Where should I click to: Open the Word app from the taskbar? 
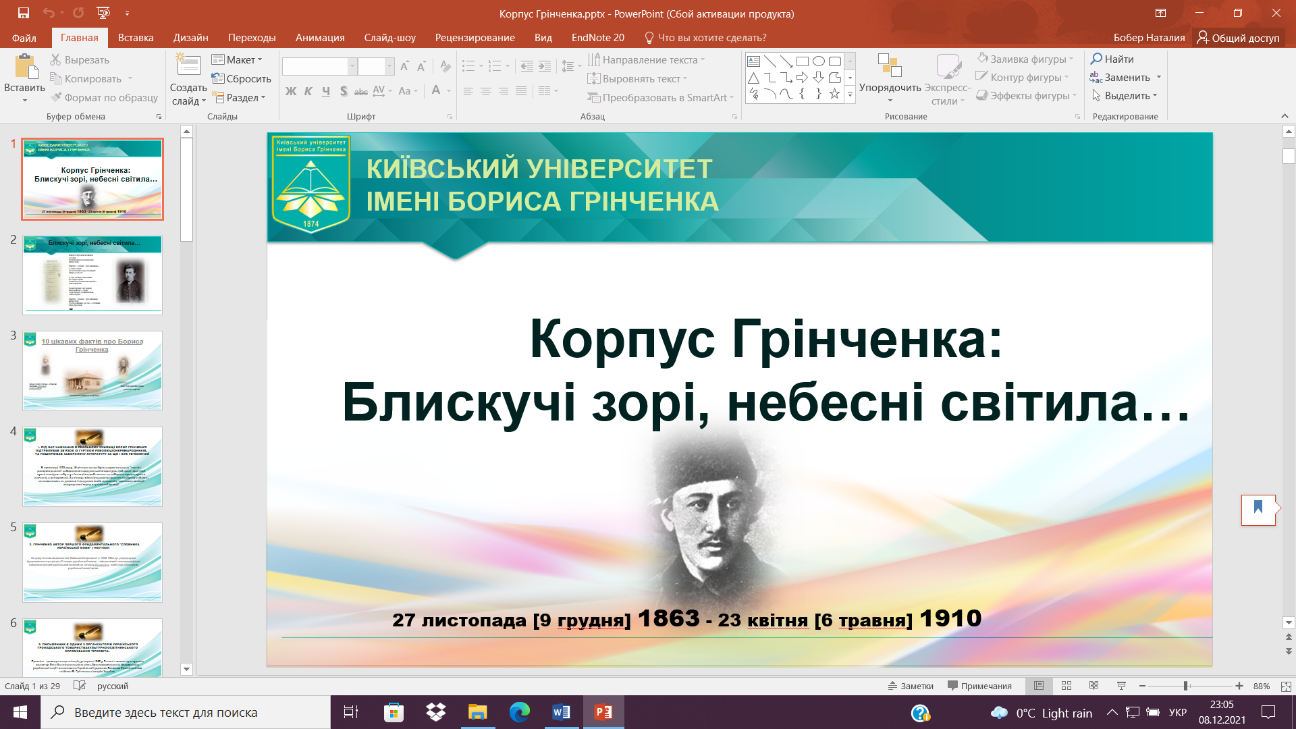point(560,712)
